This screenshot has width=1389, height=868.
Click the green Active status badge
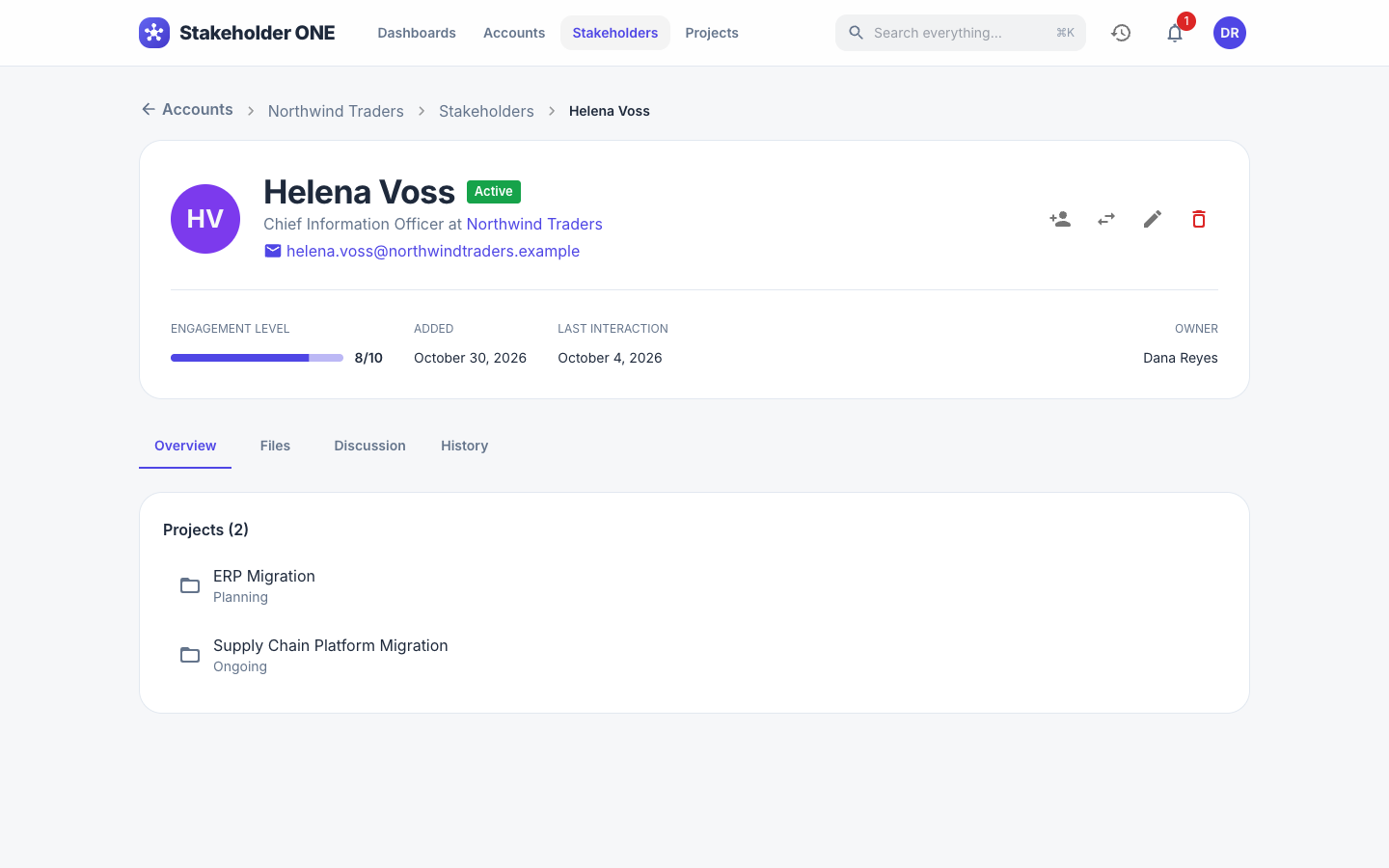click(494, 192)
